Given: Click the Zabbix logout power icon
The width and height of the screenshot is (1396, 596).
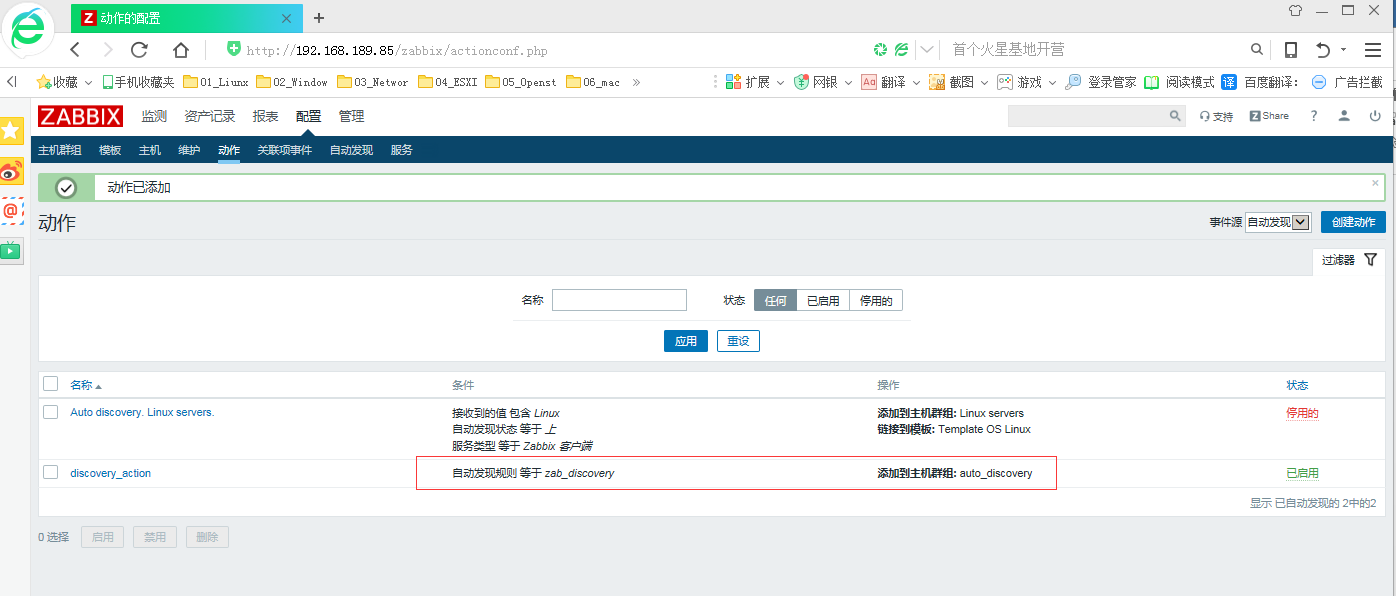Looking at the screenshot, I should click(x=1375, y=116).
